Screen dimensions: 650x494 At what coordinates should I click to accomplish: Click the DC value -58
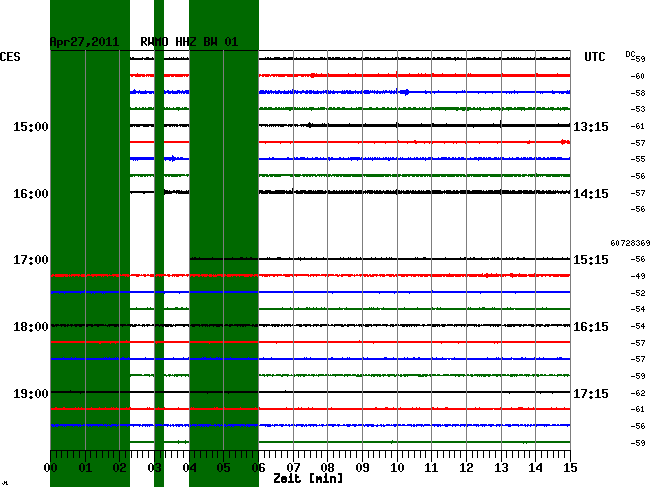click(x=638, y=93)
